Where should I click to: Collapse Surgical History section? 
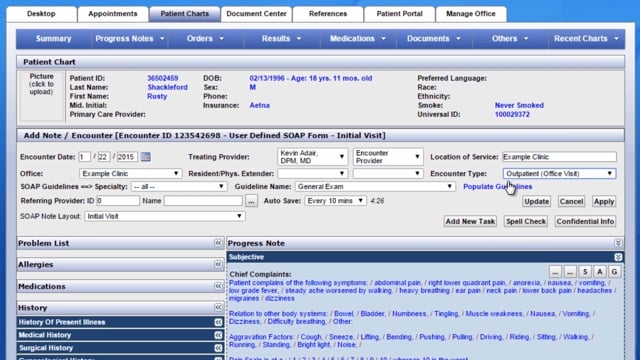tap(218, 348)
